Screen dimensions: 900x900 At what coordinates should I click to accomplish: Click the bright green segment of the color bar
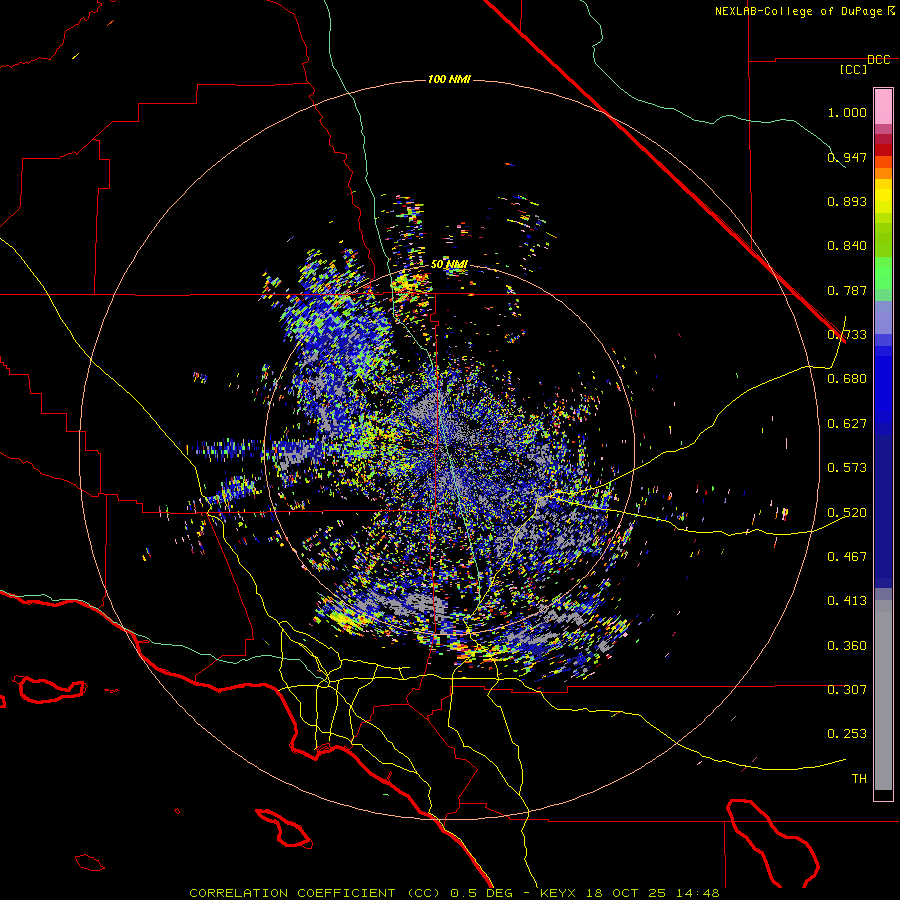[x=883, y=273]
